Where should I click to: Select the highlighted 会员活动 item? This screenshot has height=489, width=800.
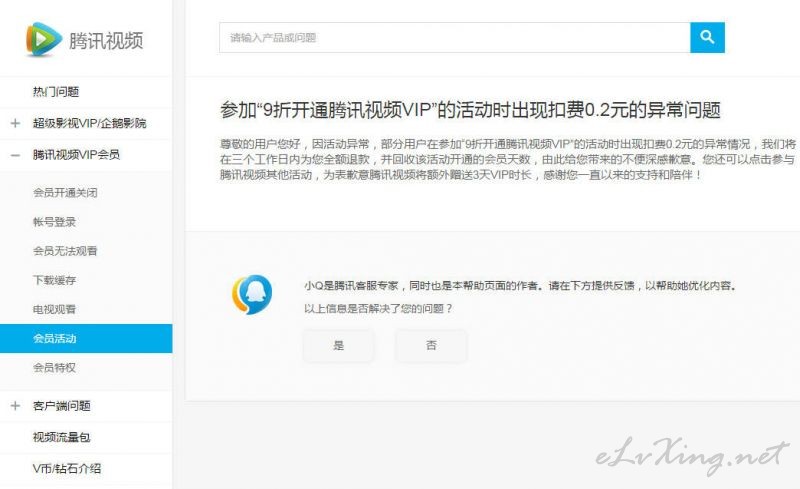click(x=86, y=338)
